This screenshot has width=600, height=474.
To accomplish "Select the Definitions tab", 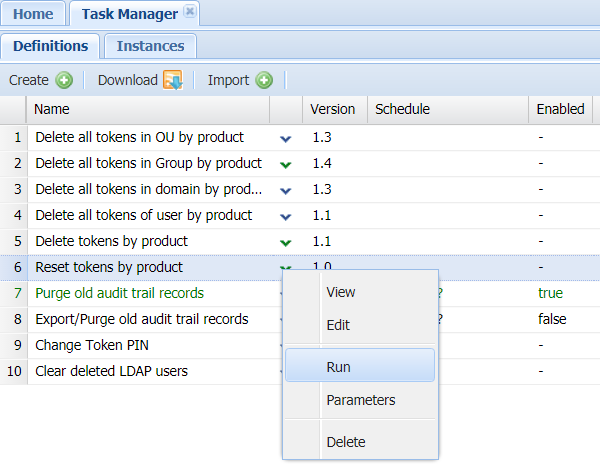I will click(50, 46).
